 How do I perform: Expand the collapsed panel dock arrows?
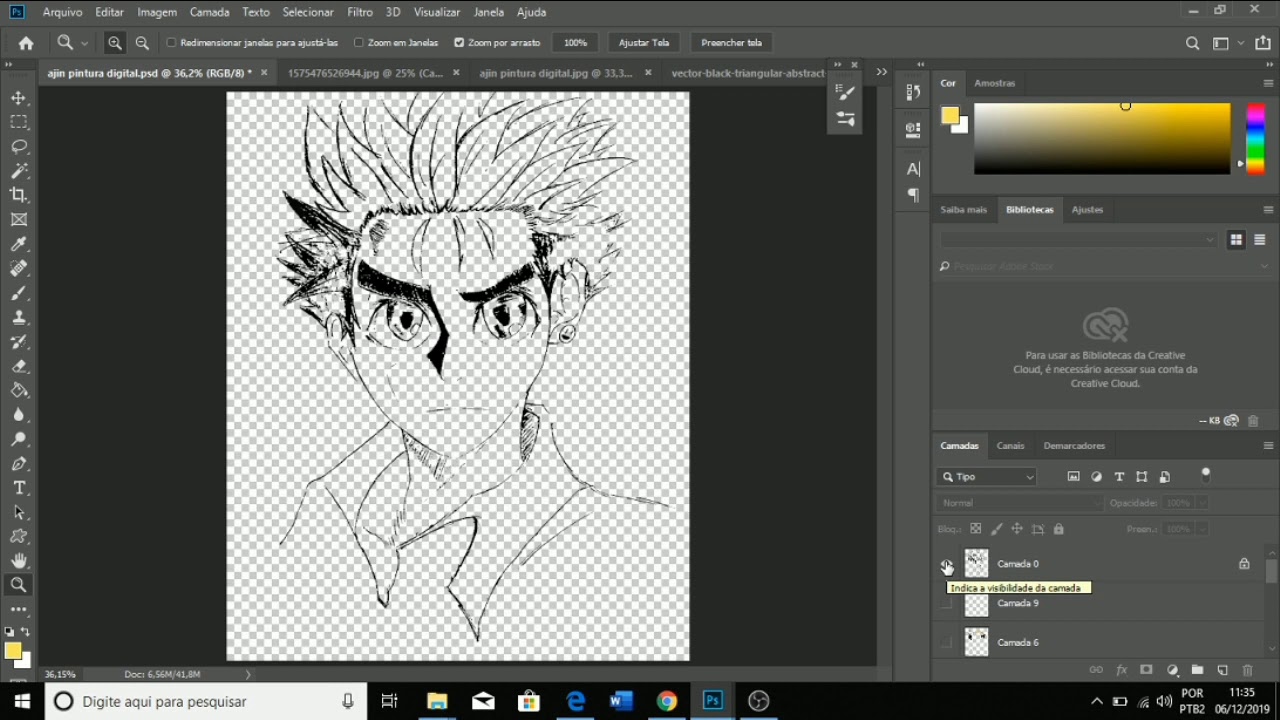click(922, 65)
